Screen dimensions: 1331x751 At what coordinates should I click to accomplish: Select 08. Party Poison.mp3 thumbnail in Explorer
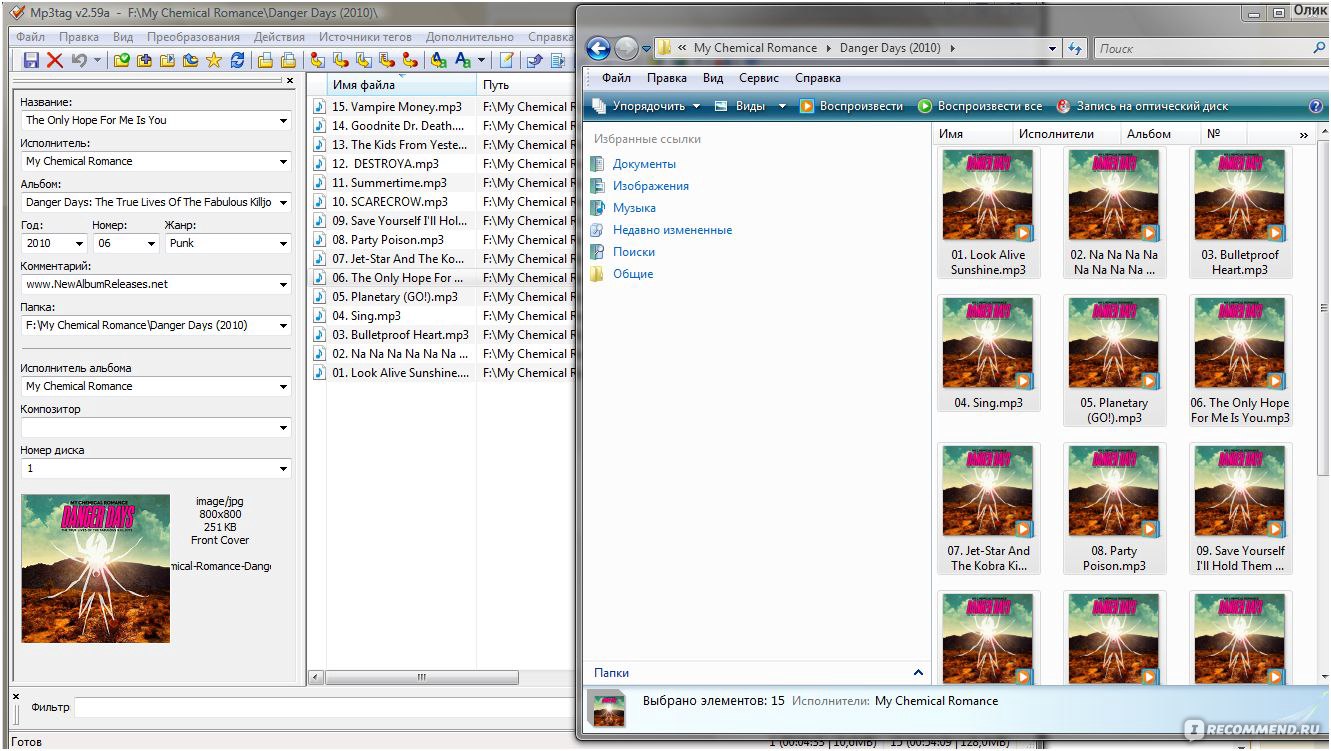click(1114, 509)
